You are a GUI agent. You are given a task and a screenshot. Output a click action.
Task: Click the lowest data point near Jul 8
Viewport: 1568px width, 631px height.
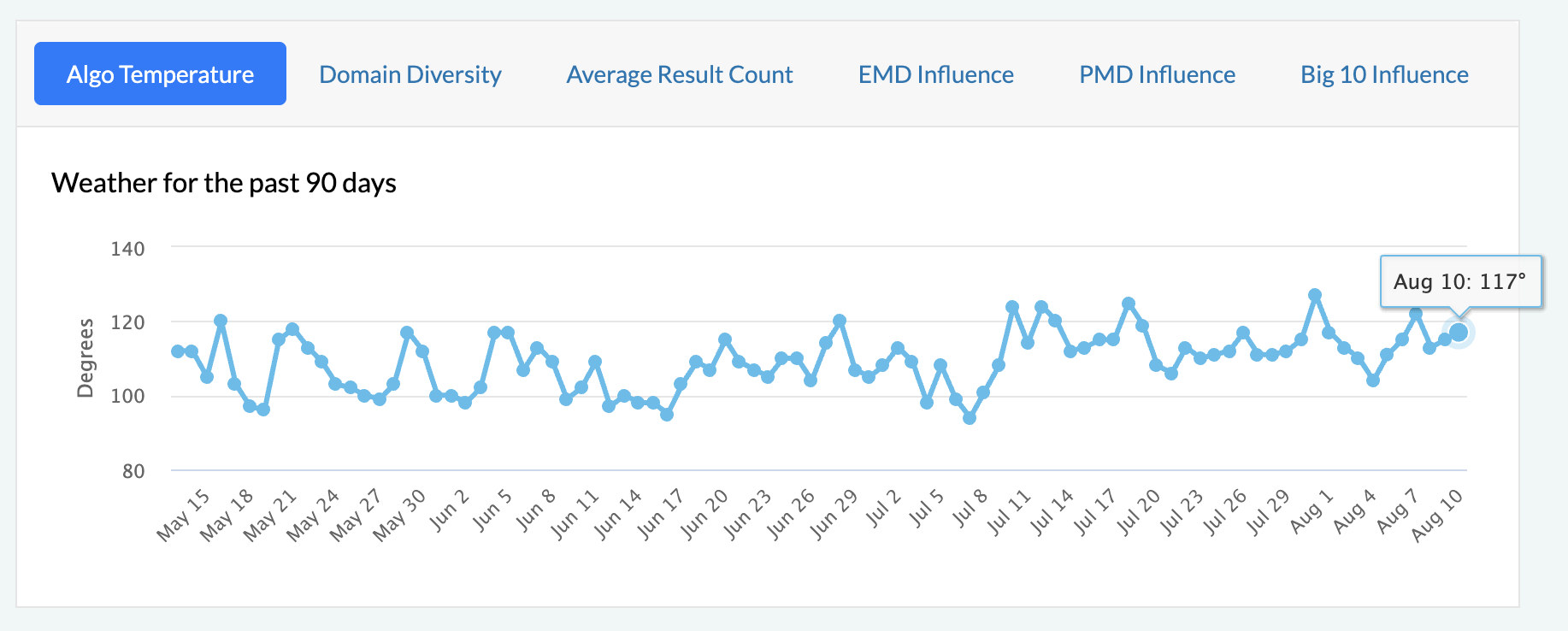click(970, 418)
